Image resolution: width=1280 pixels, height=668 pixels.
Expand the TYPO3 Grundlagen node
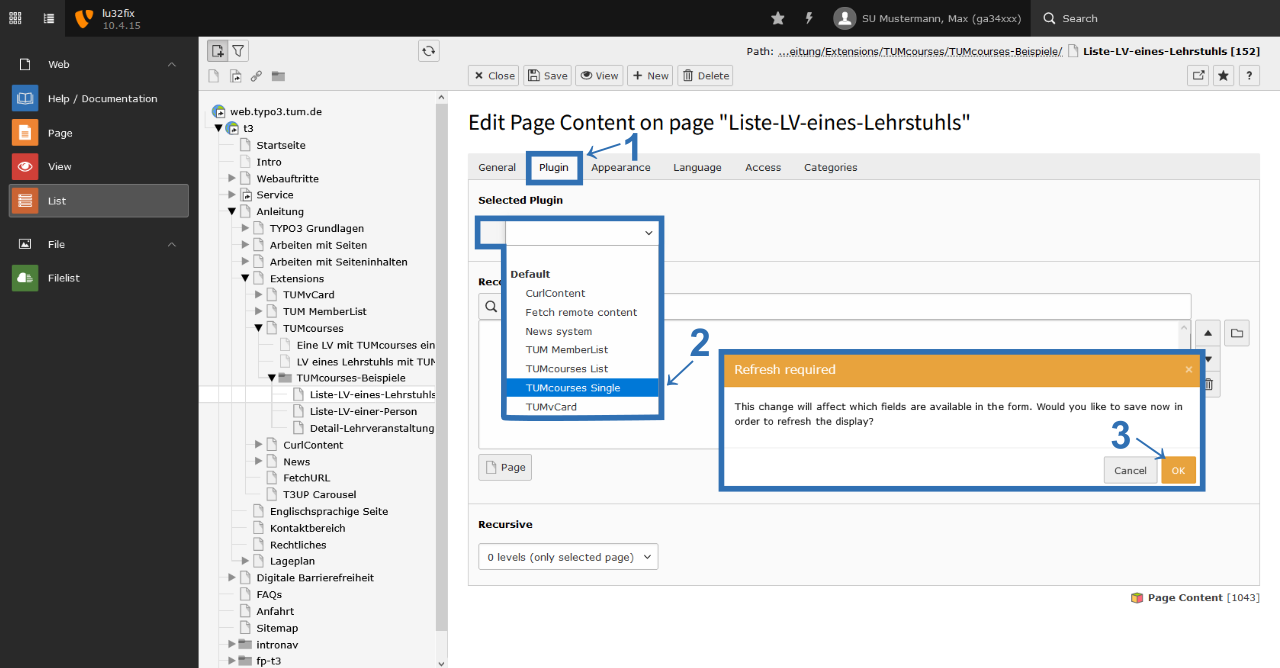click(245, 228)
